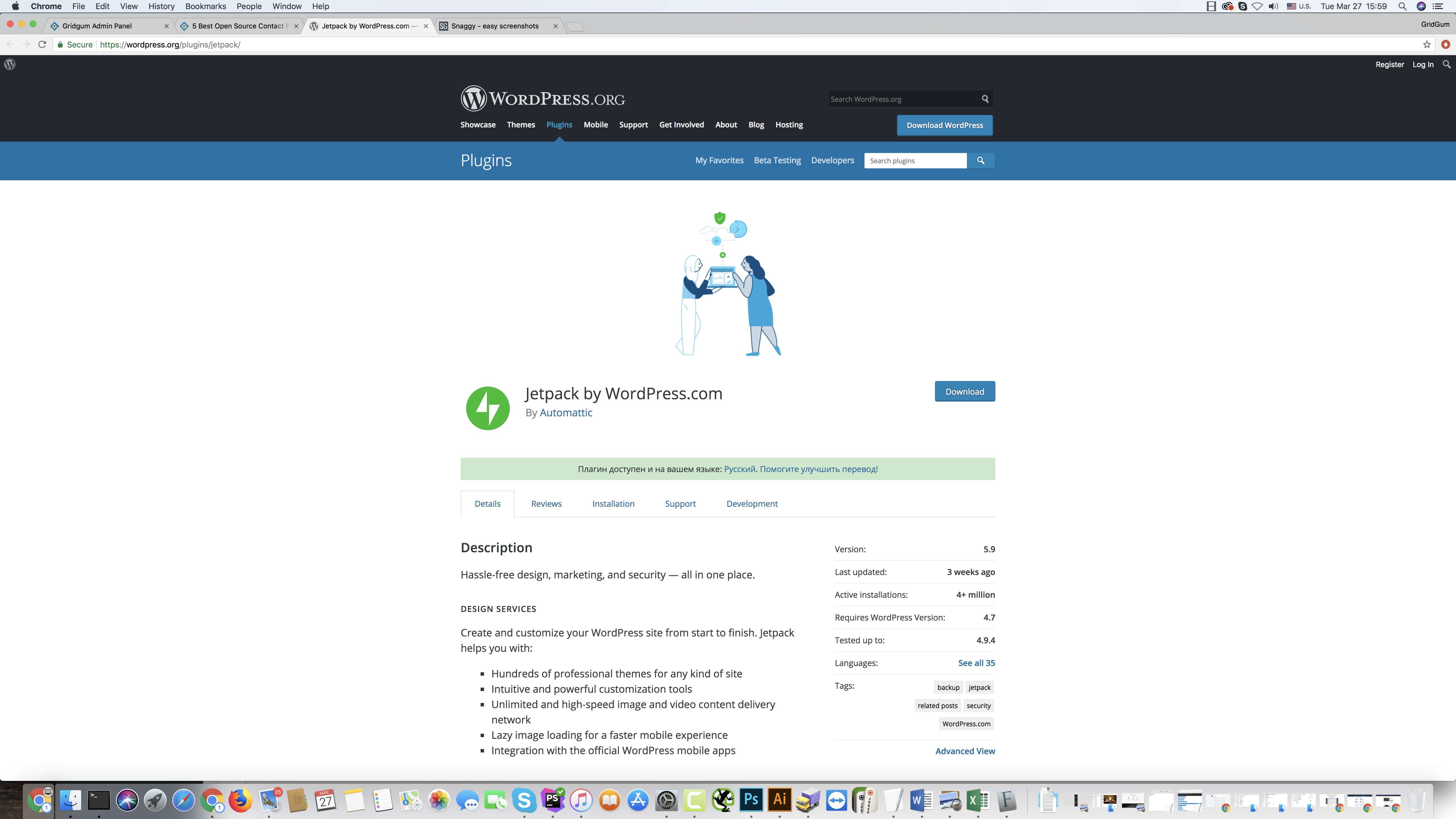
Task: Click the green Secure padlock indicator
Action: pos(75,45)
